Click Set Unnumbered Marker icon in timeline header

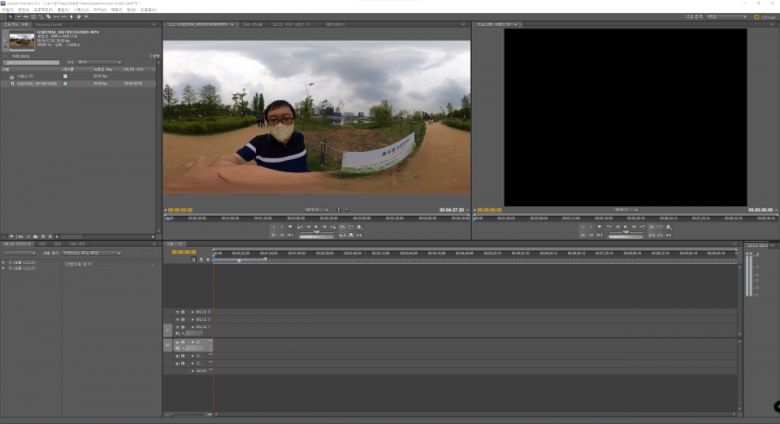pos(207,260)
